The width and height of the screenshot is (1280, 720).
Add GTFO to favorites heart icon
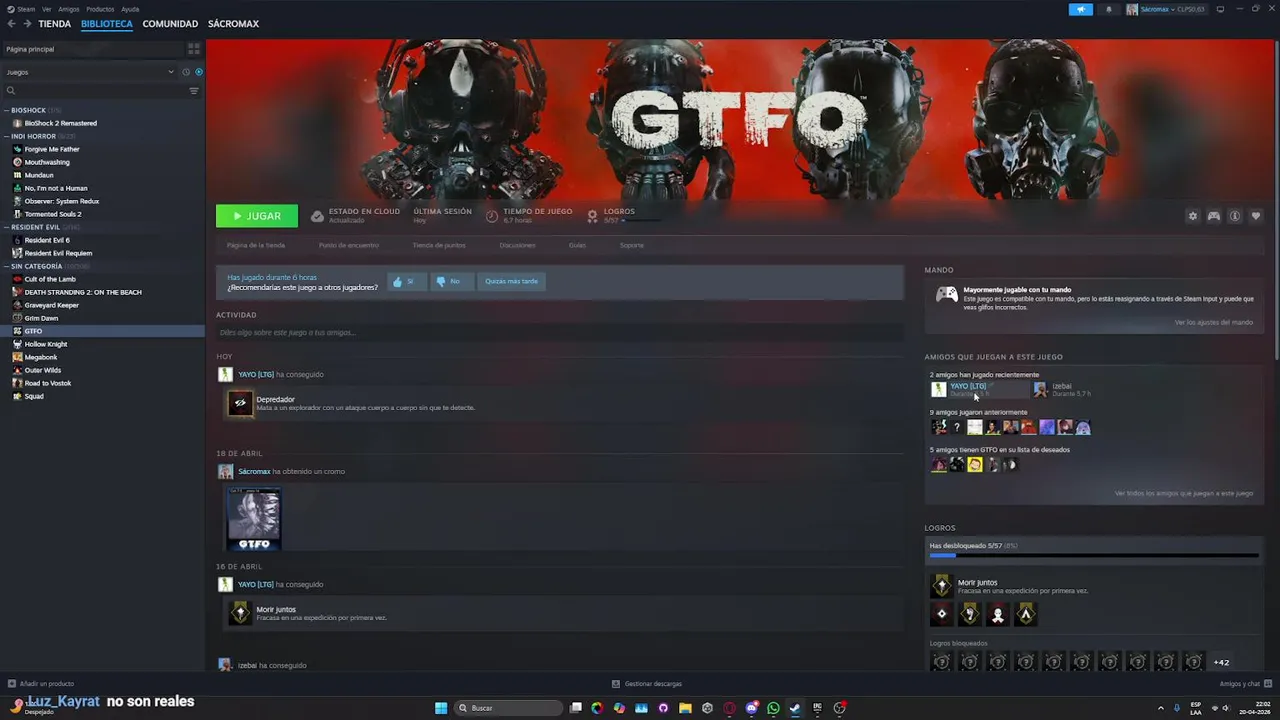point(1256,216)
